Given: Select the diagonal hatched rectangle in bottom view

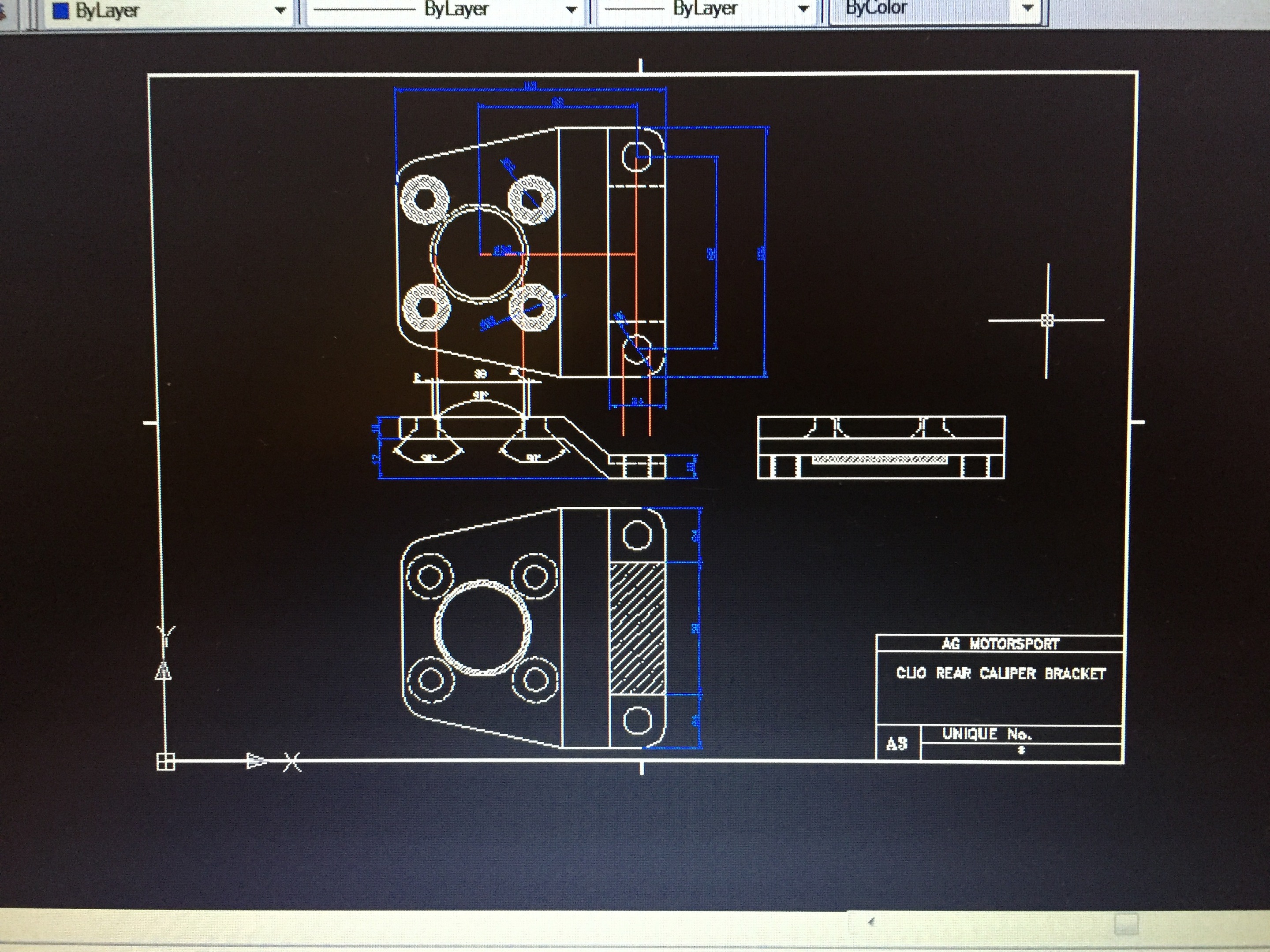Looking at the screenshot, I should tap(637, 628).
